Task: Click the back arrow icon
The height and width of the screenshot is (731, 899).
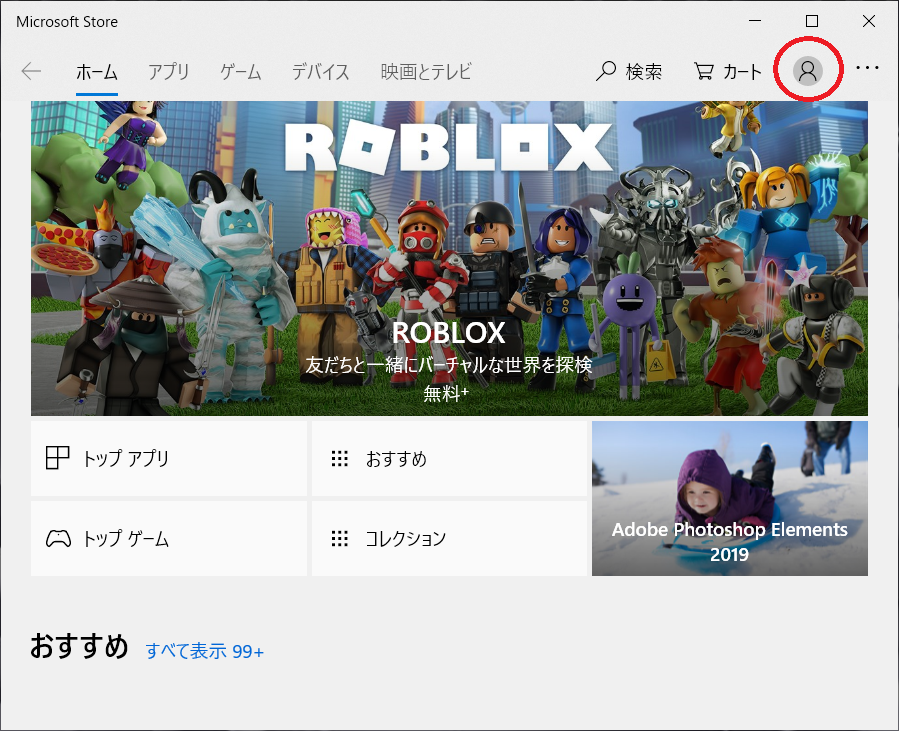Action: [x=31, y=72]
